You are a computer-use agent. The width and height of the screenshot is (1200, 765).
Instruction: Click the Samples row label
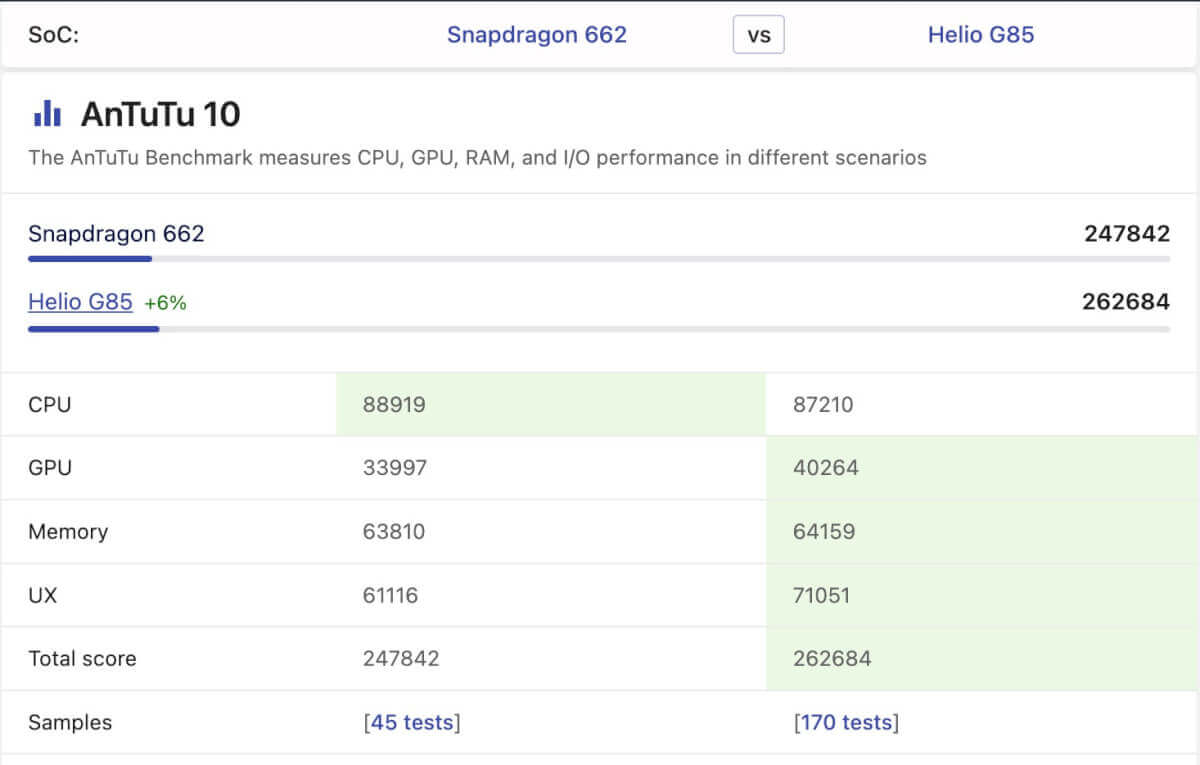(70, 723)
